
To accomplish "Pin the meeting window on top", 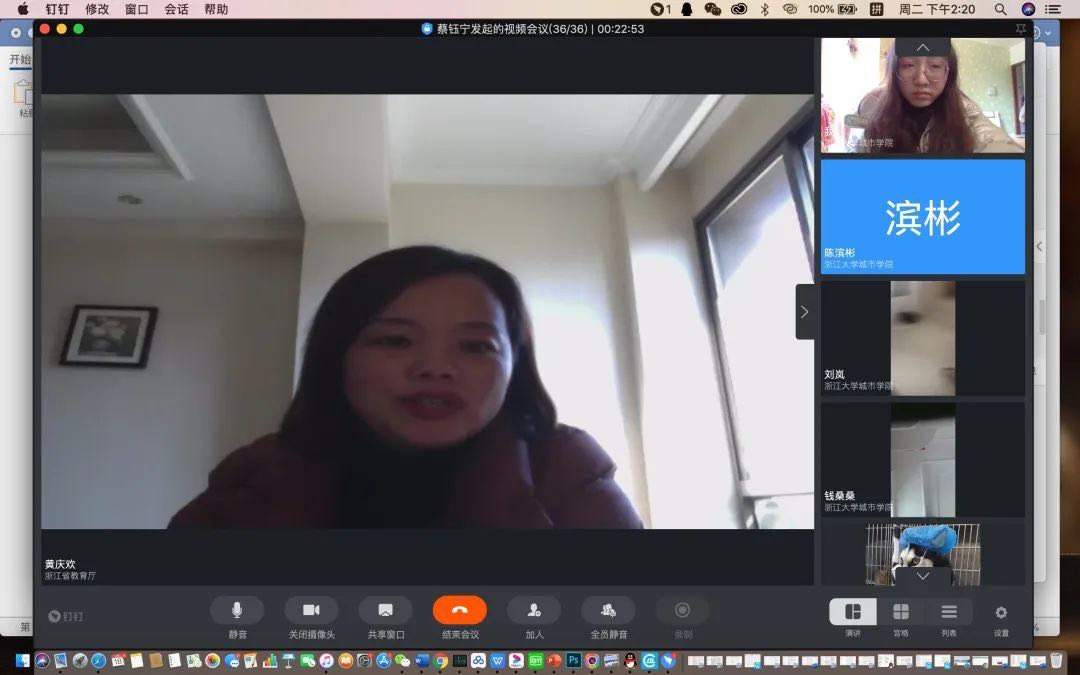I will coord(1021,29).
